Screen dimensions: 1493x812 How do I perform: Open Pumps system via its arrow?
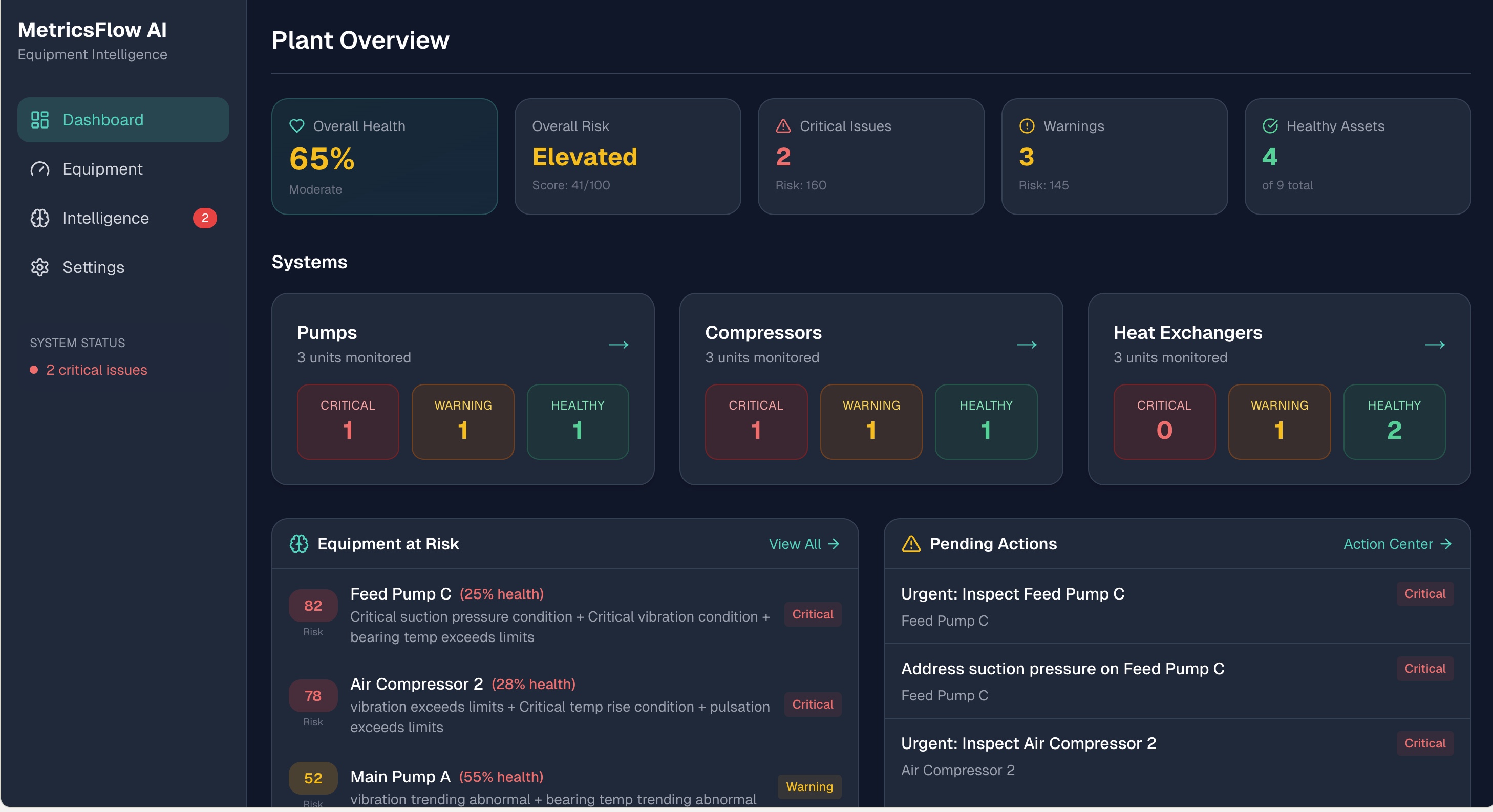[x=618, y=345]
